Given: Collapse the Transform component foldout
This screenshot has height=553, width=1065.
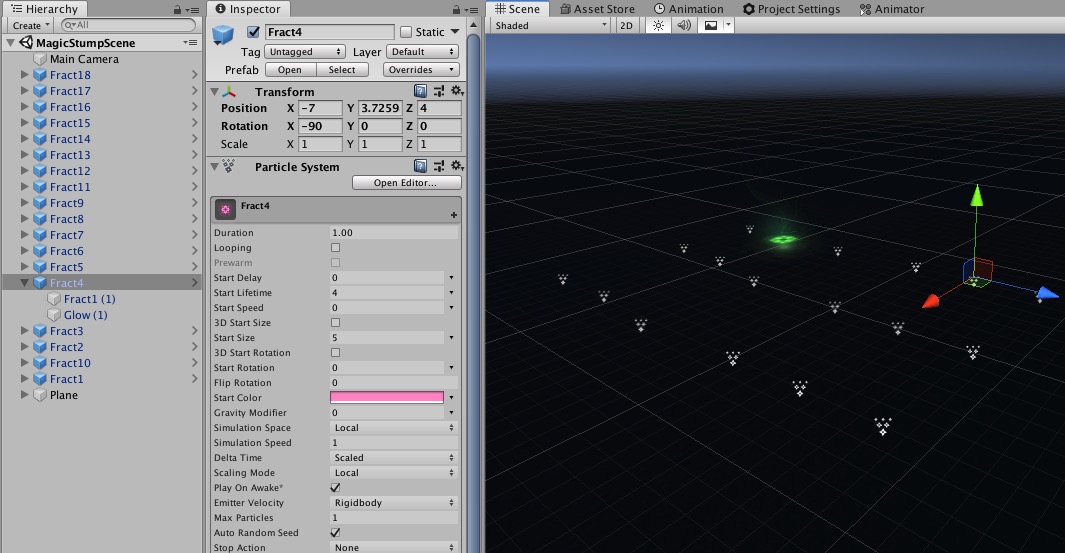Looking at the screenshot, I should tap(215, 92).
